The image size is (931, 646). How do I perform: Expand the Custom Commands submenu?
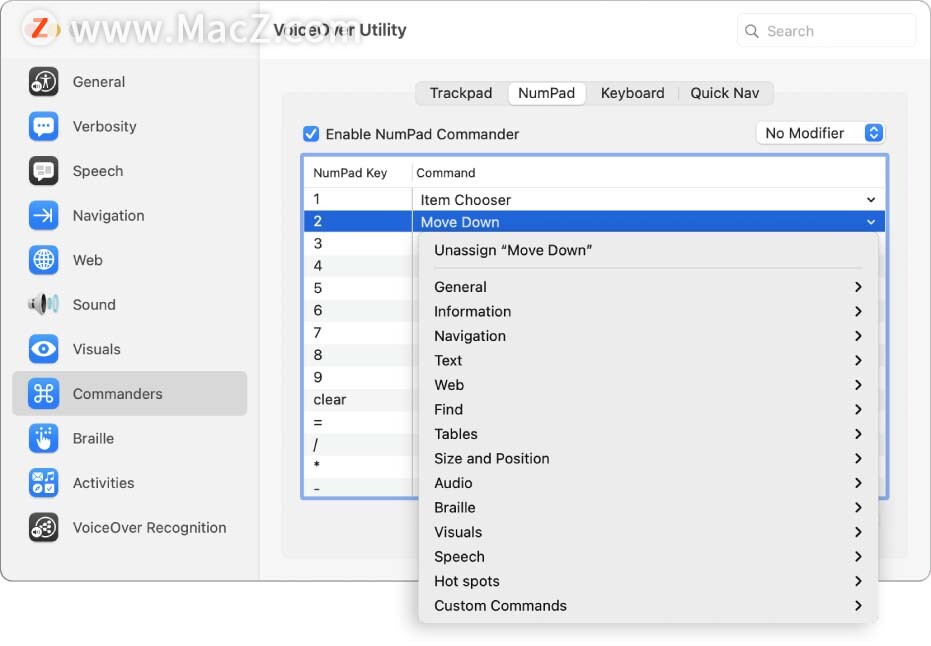point(648,606)
